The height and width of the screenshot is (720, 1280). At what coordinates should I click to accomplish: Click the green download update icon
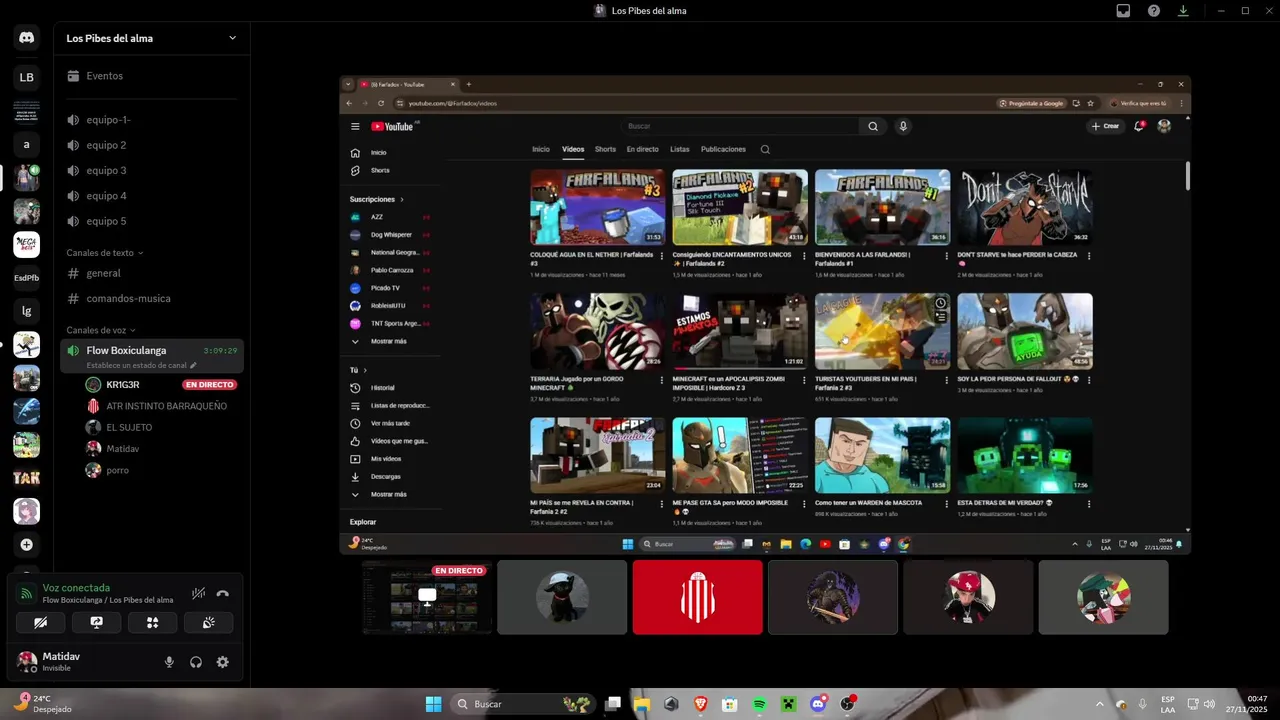[1183, 11]
